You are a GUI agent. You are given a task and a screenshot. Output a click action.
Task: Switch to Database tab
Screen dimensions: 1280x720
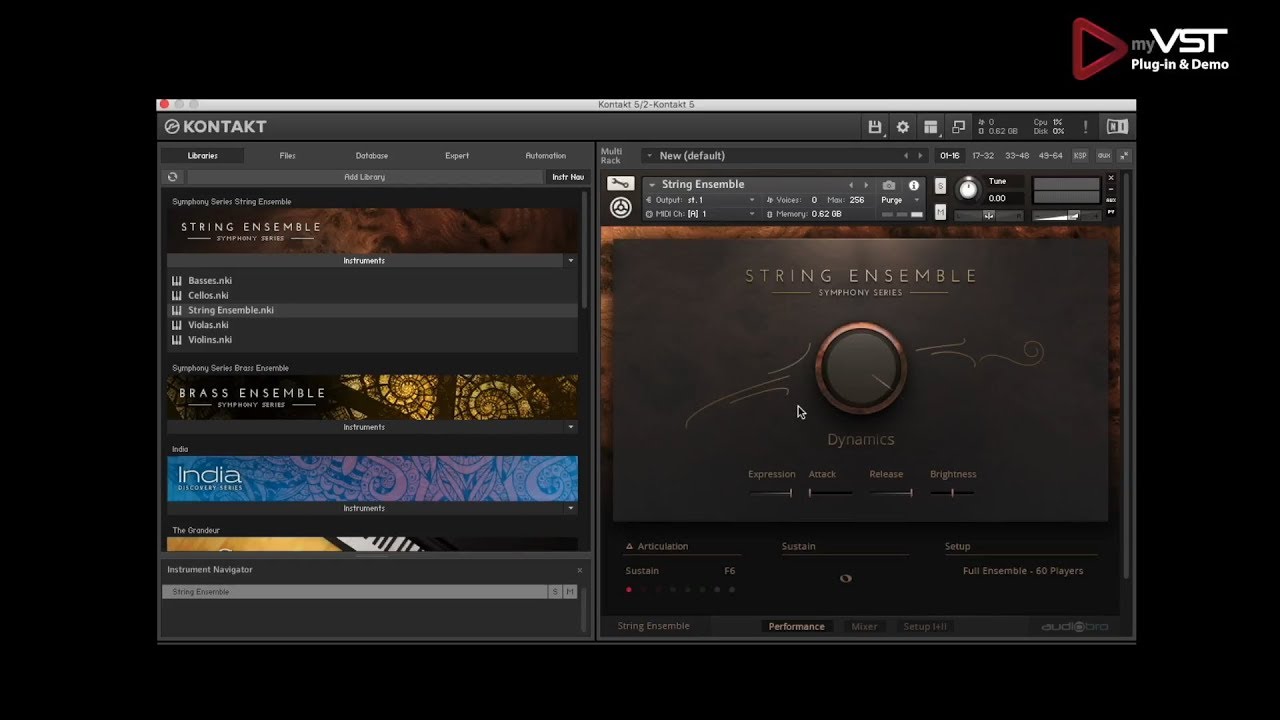click(x=372, y=156)
